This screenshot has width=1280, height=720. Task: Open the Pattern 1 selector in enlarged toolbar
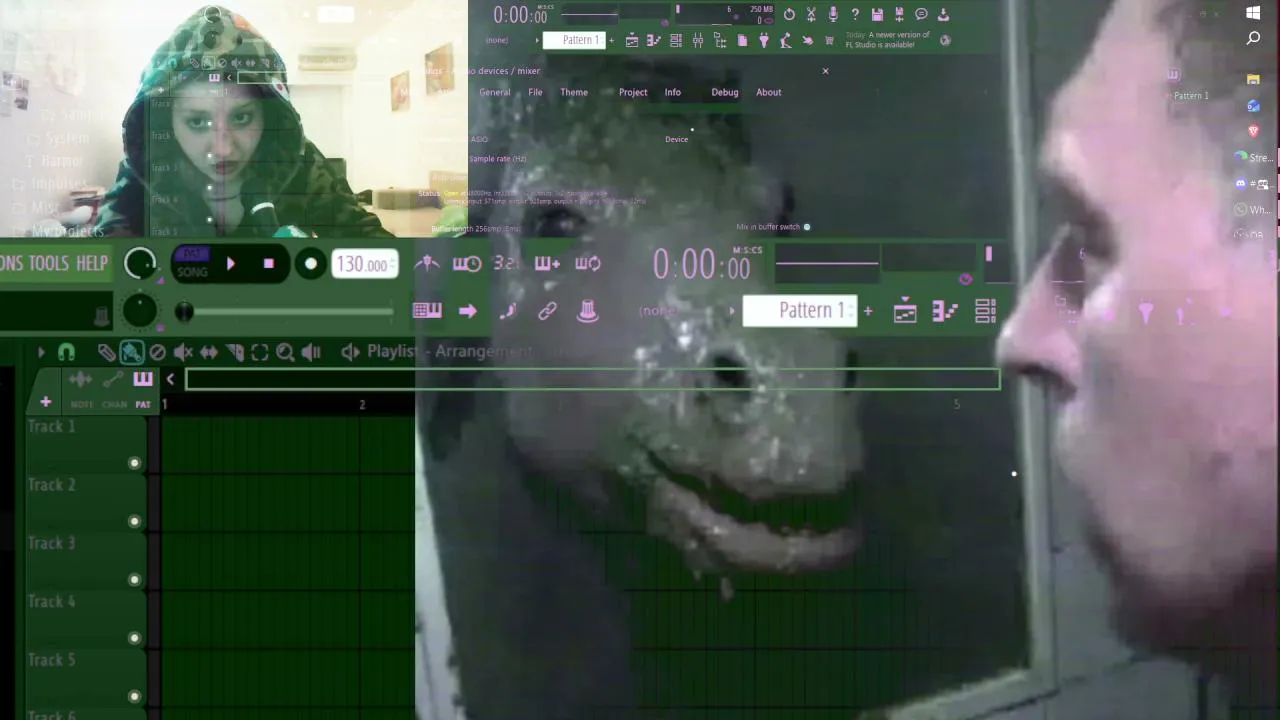pos(800,311)
